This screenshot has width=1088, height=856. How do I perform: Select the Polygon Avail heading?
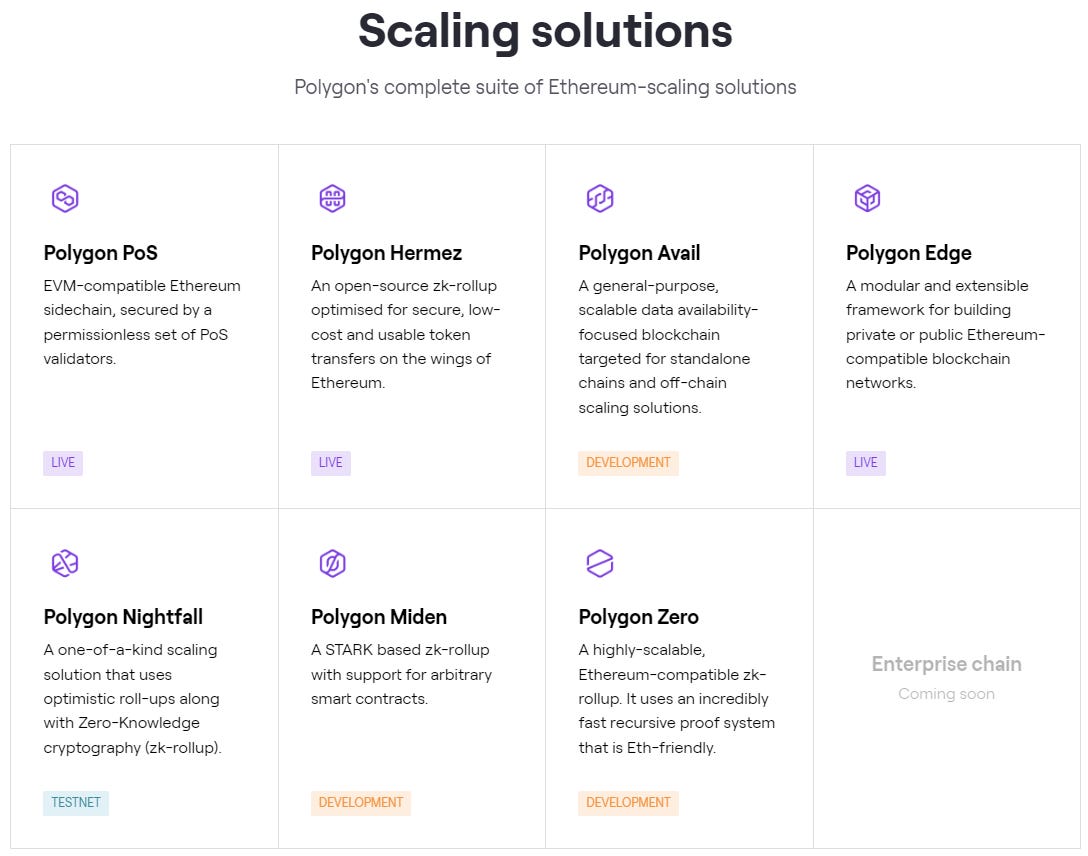click(639, 253)
